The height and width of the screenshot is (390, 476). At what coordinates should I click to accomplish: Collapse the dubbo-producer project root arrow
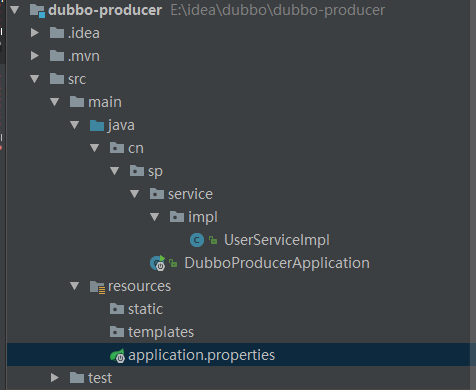(15, 10)
